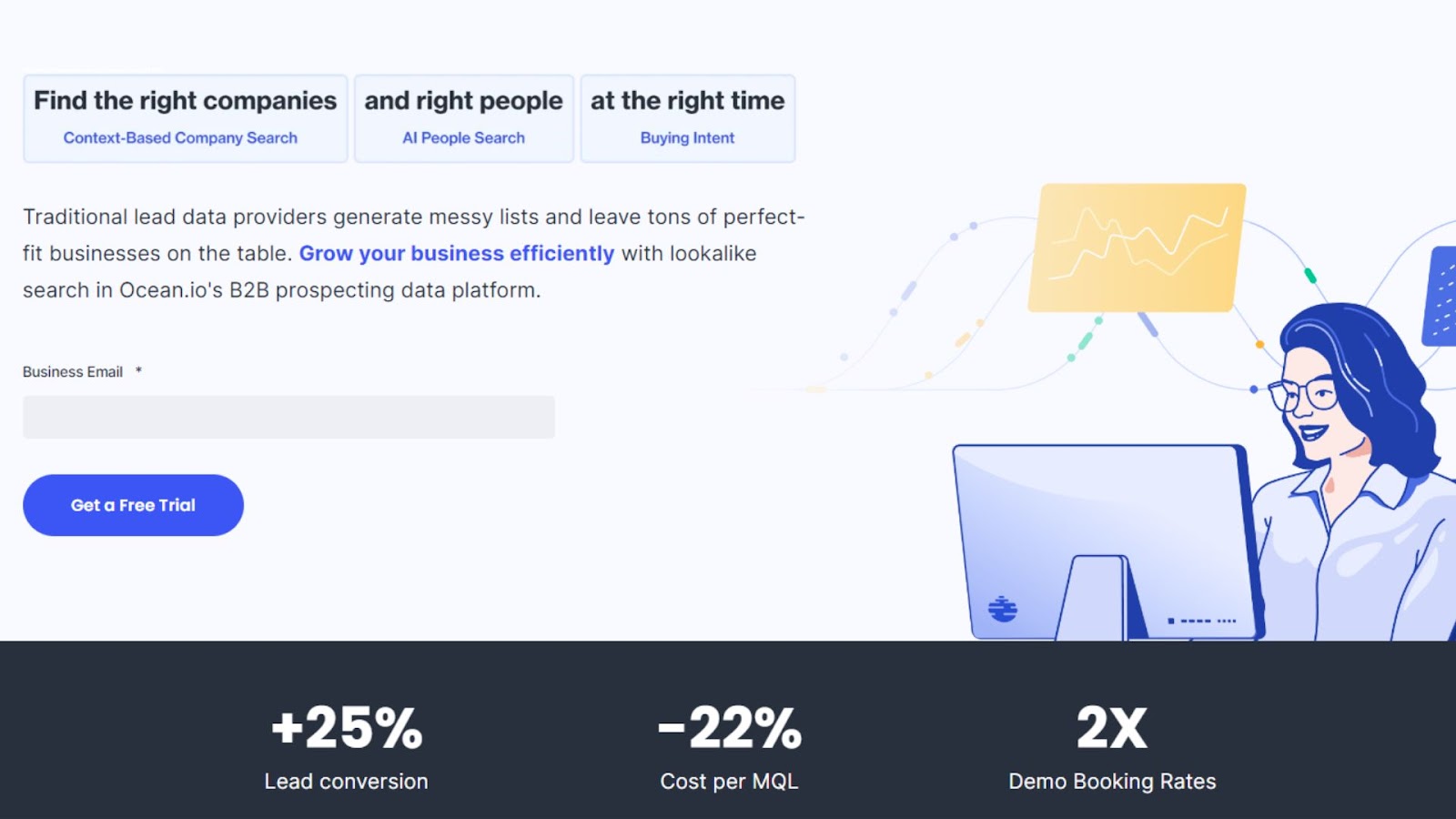
Task: Click the globe logo on the monitor illustration
Action: 1001,610
